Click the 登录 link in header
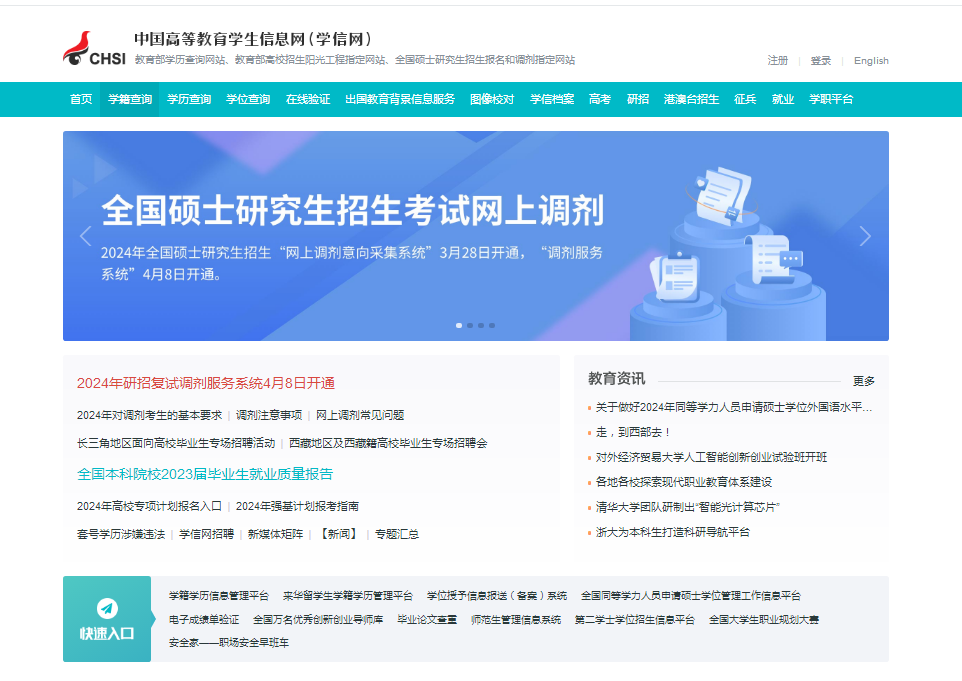This screenshot has width=962, height=681. (820, 60)
